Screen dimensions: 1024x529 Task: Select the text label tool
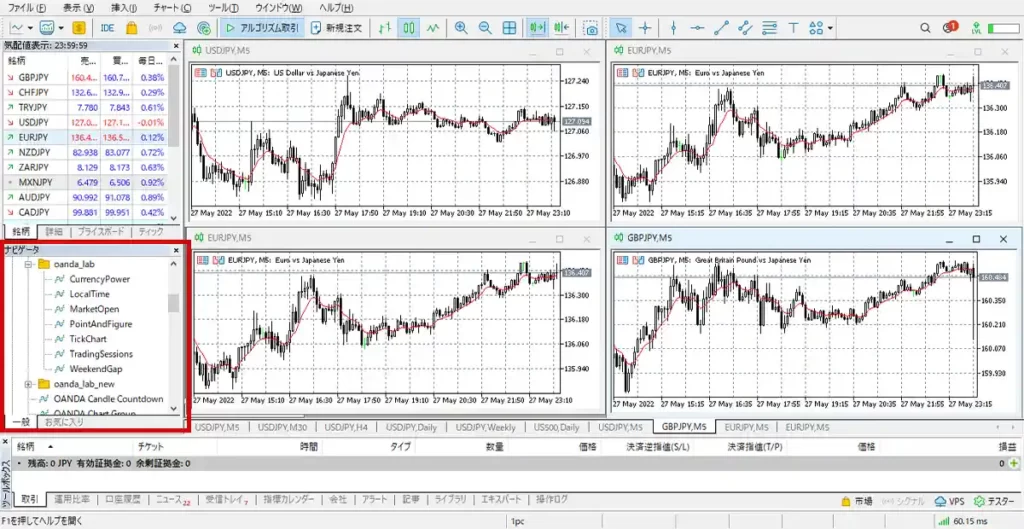(x=794, y=28)
